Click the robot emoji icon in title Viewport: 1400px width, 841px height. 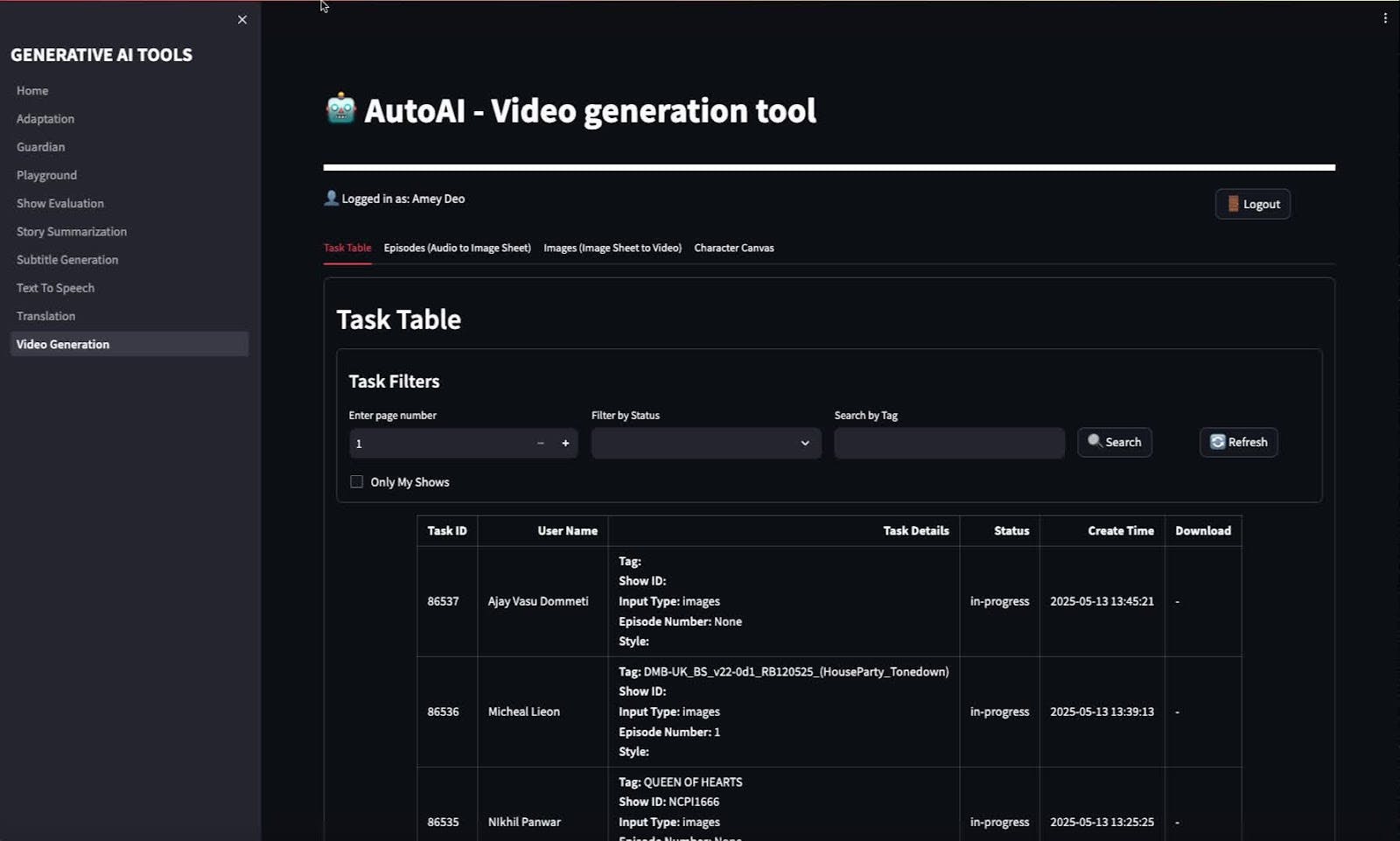(x=340, y=109)
